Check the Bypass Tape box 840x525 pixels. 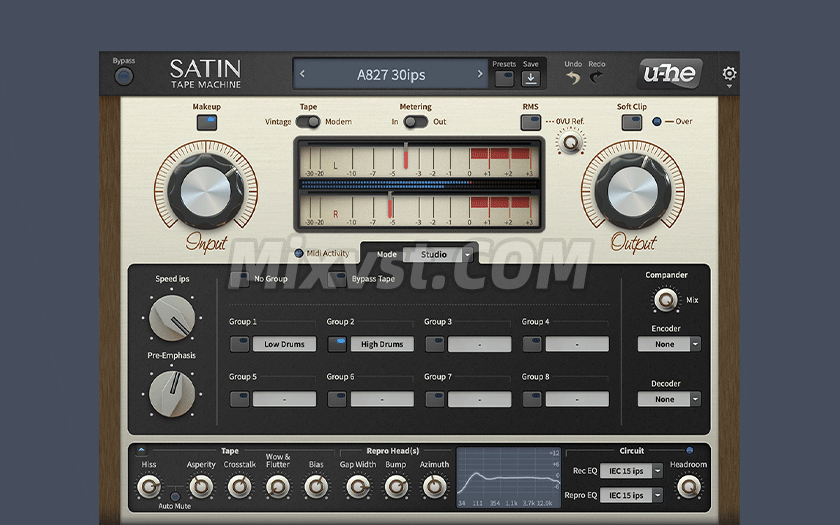[x=339, y=279]
